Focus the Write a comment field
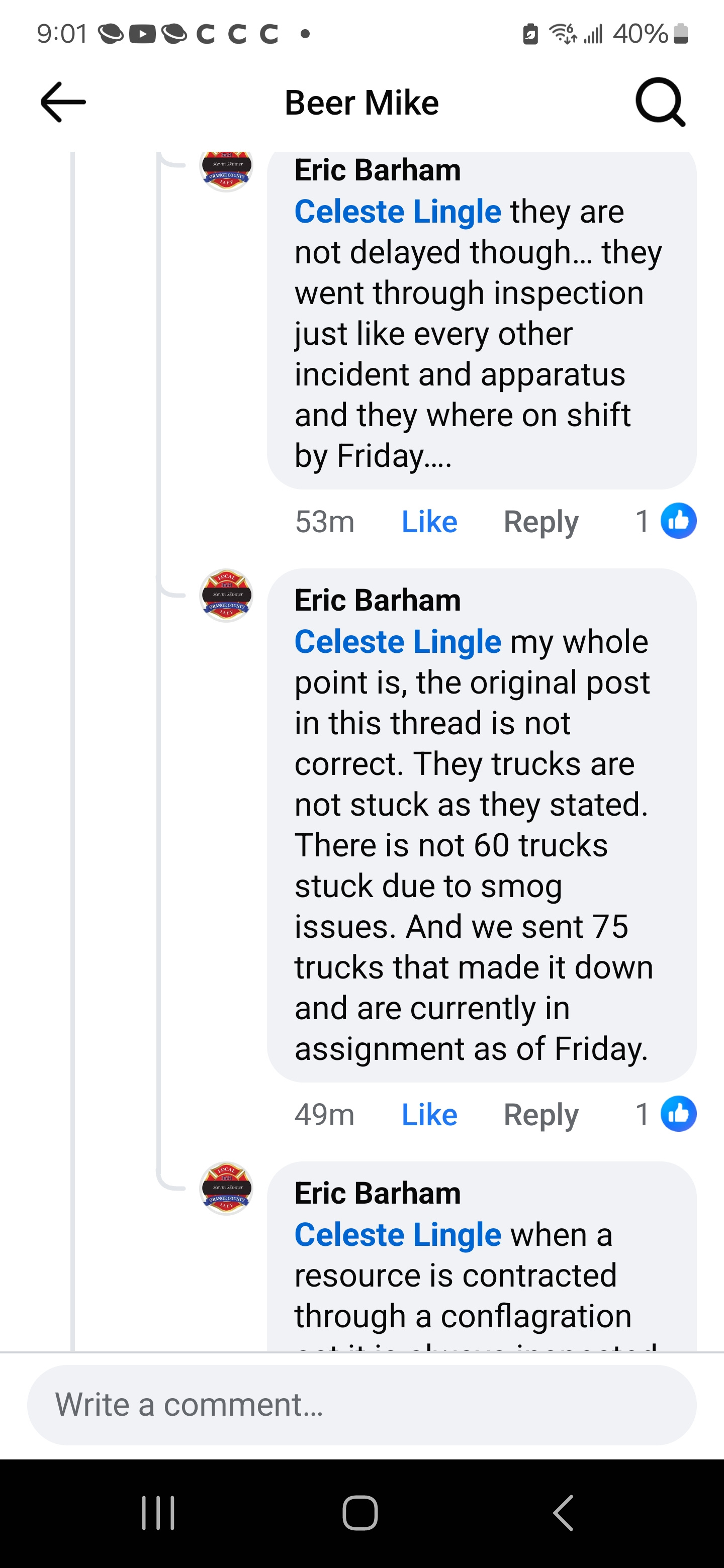The height and width of the screenshot is (1568, 724). pyautogui.click(x=361, y=1405)
